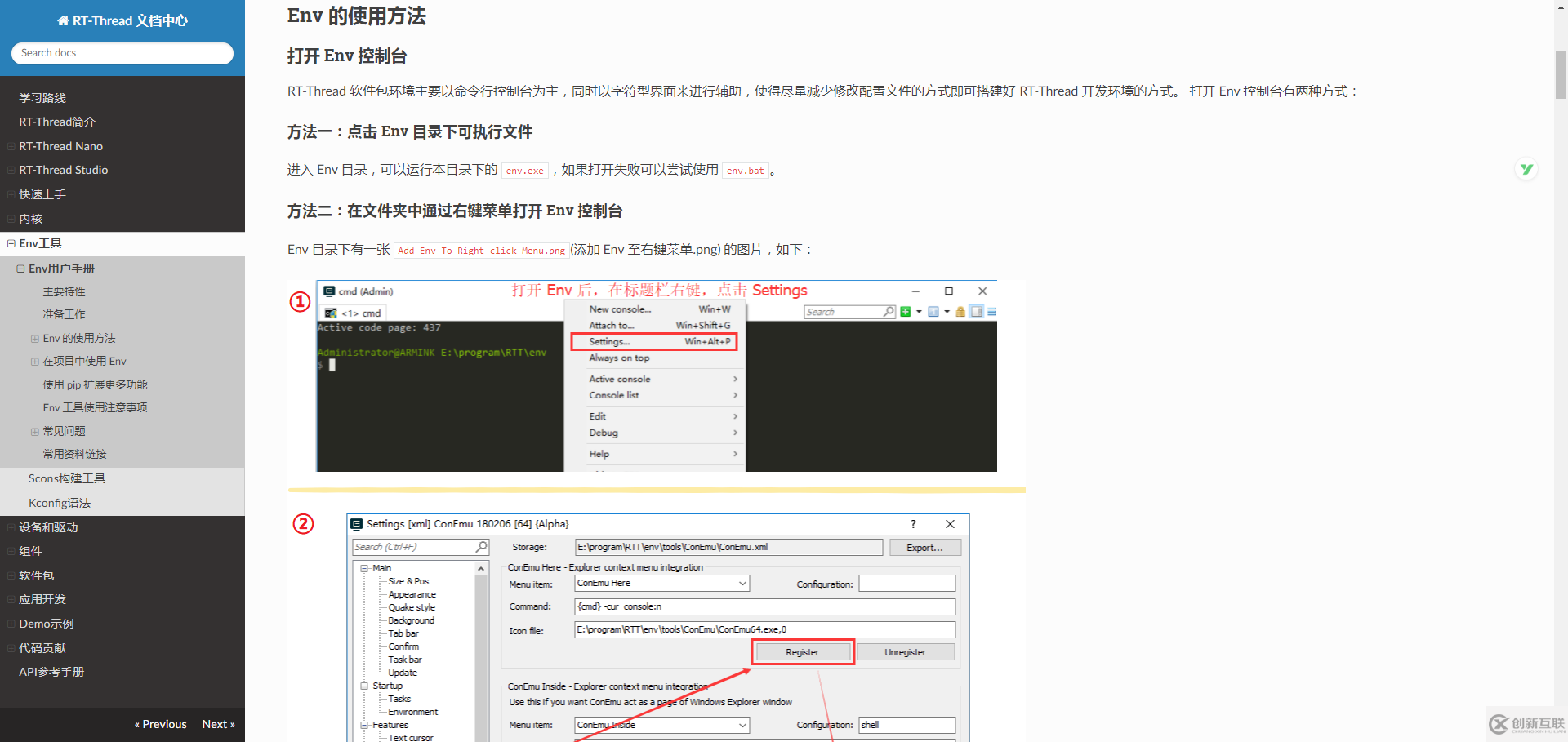The image size is (1568, 742).
Task: Open 使用 pip 扩展更多功能 in sidebar
Action: pos(95,384)
